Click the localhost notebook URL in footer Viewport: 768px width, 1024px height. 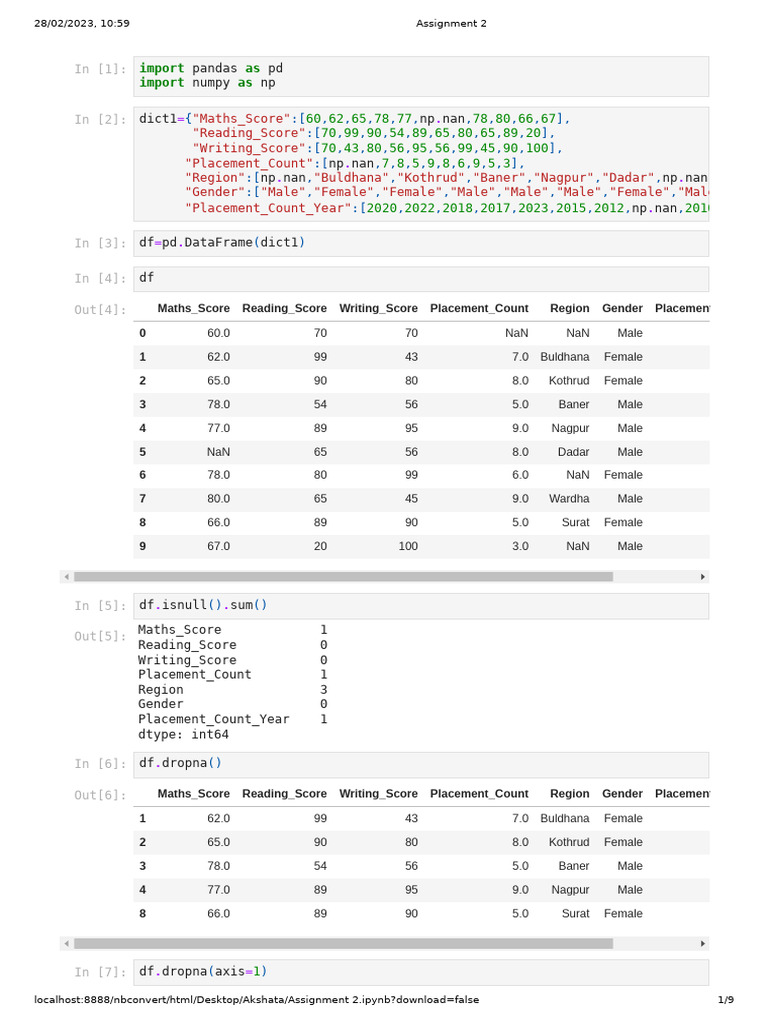click(257, 999)
